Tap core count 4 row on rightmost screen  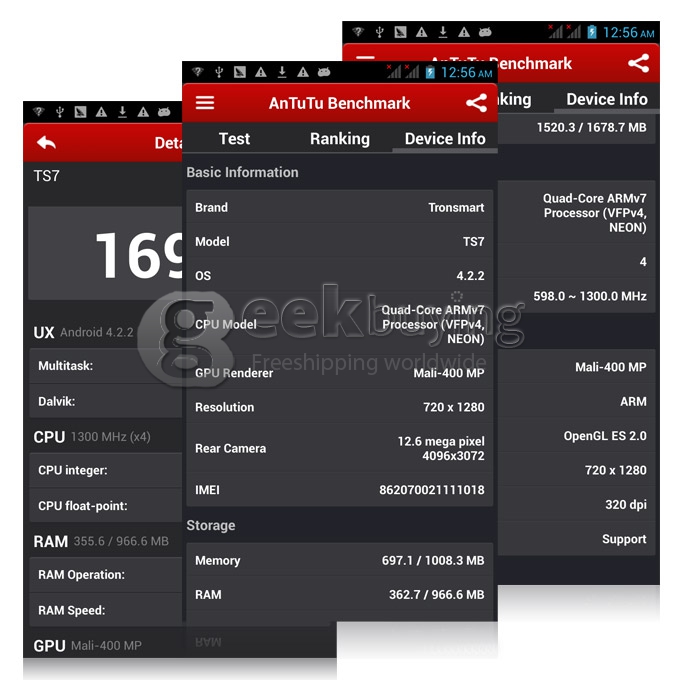pyautogui.click(x=576, y=262)
